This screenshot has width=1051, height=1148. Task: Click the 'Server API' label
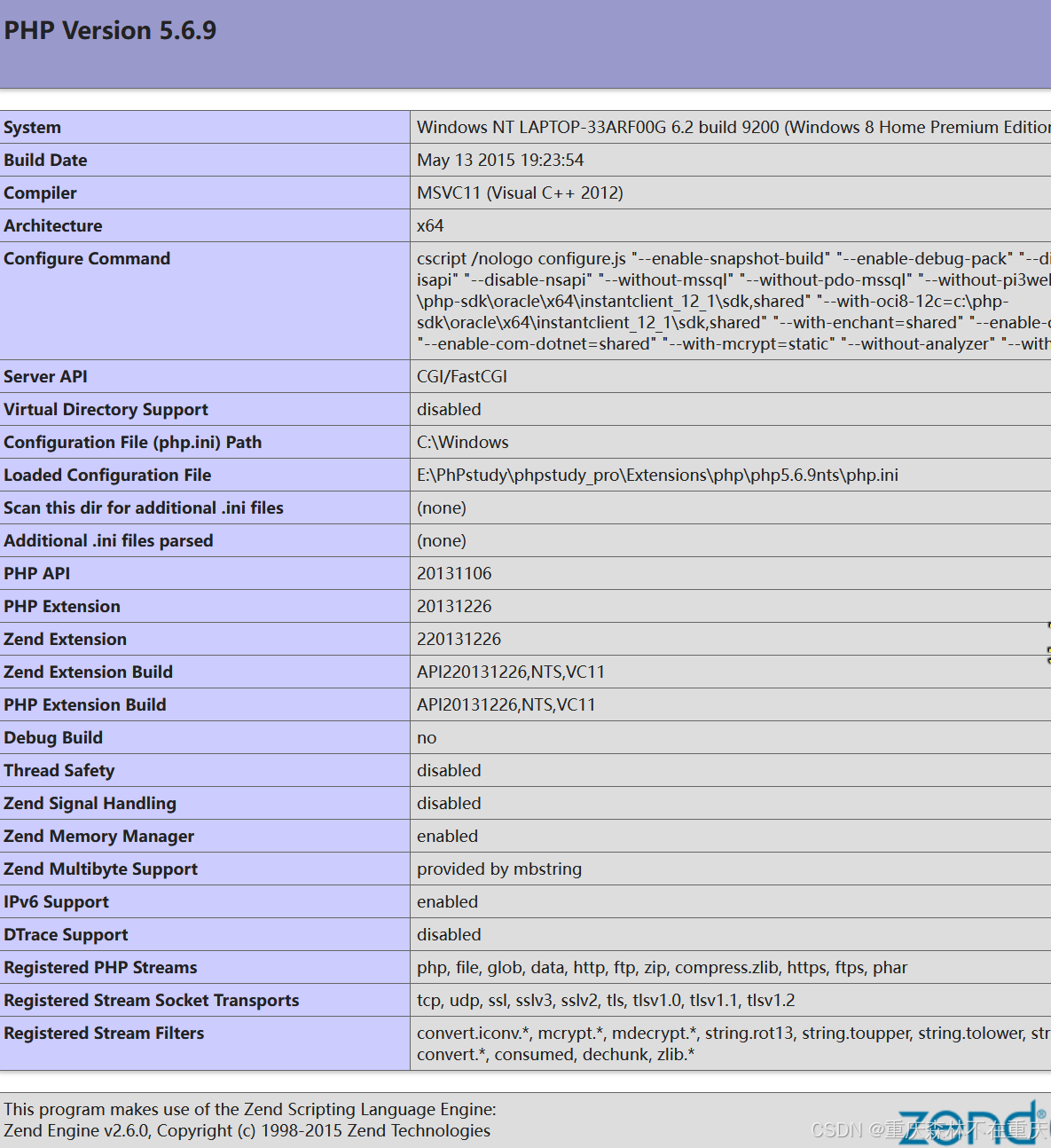tap(45, 376)
